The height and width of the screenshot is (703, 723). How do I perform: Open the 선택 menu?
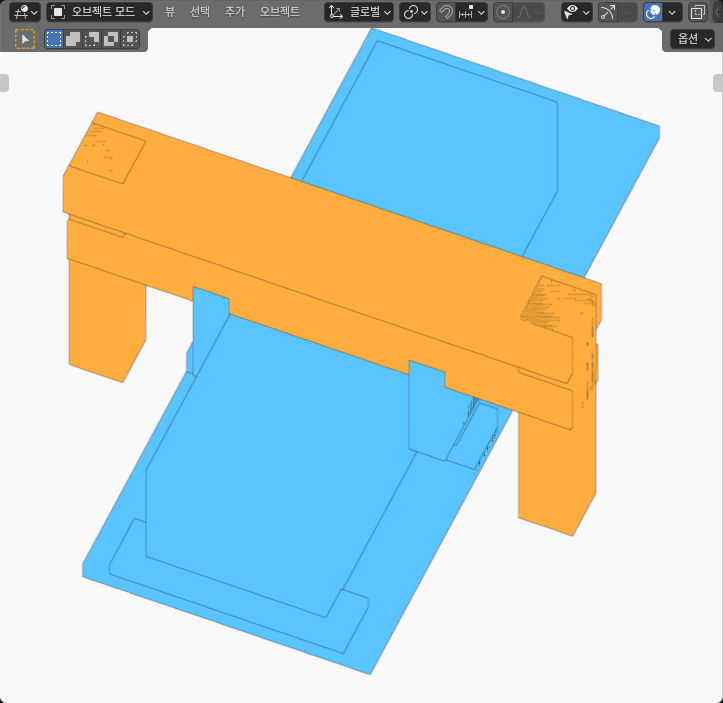pyautogui.click(x=200, y=12)
